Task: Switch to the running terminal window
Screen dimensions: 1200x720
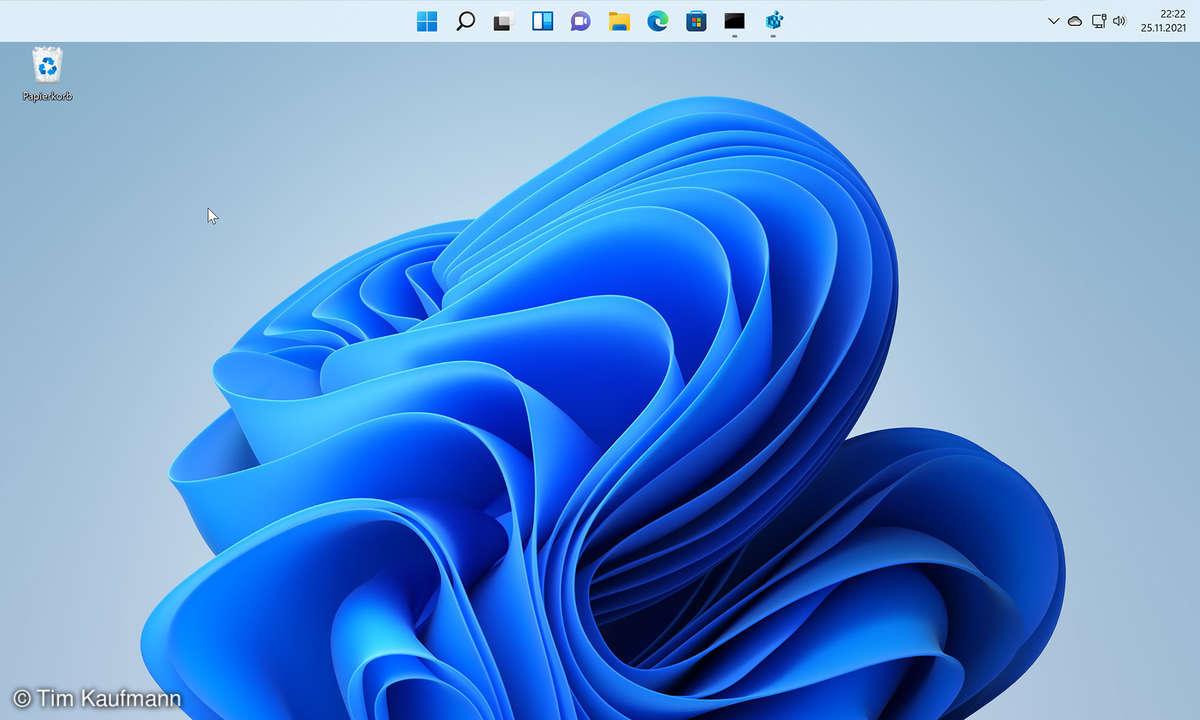Action: (734, 21)
